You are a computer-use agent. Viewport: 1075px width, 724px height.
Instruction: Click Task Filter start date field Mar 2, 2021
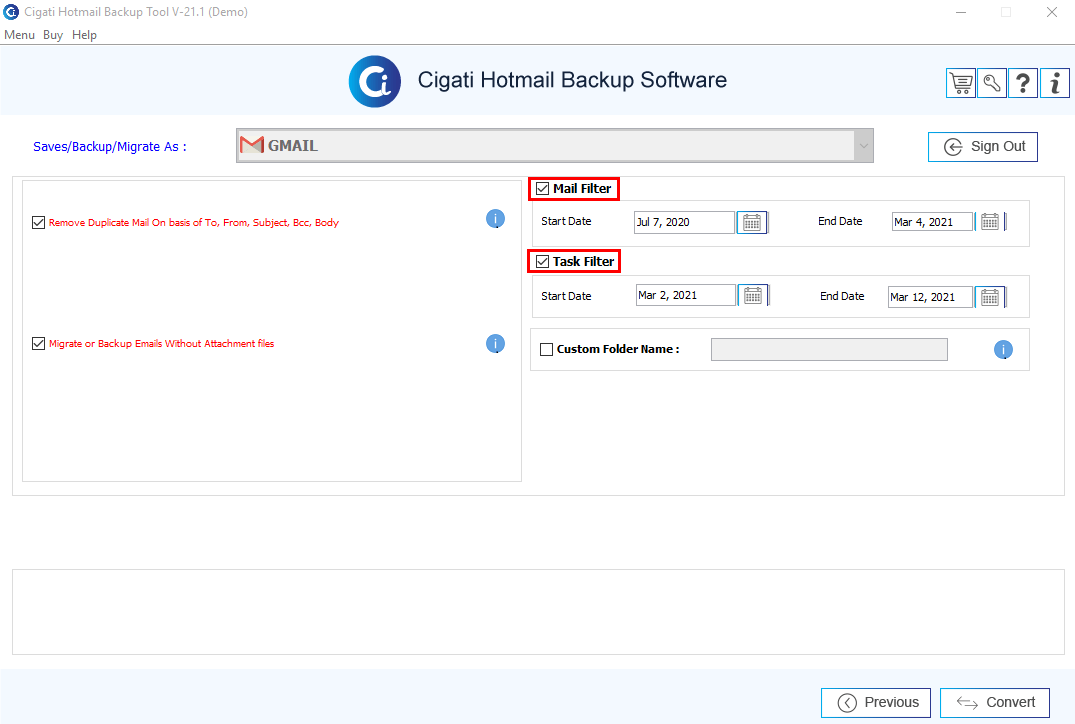point(686,295)
